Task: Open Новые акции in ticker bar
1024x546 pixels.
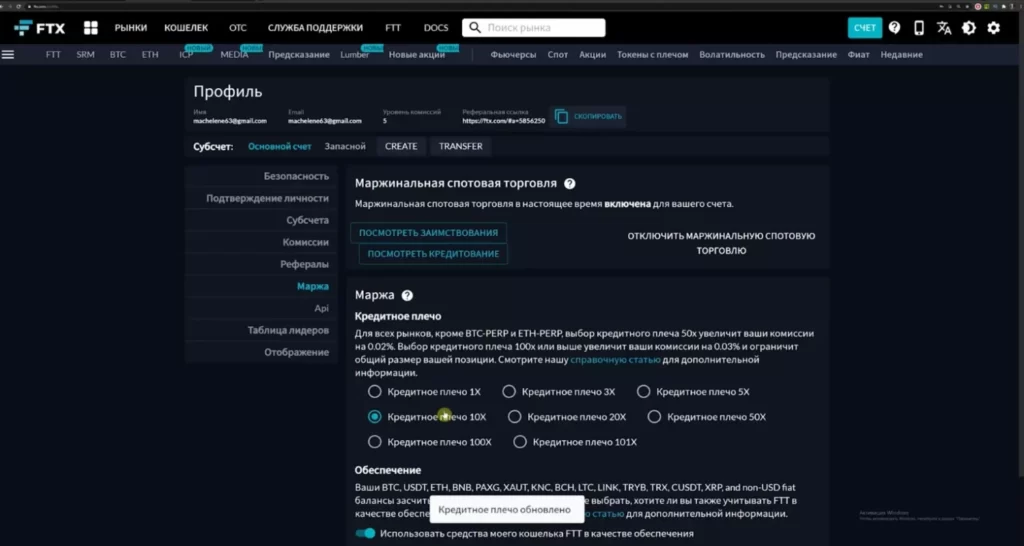Action: click(x=417, y=55)
